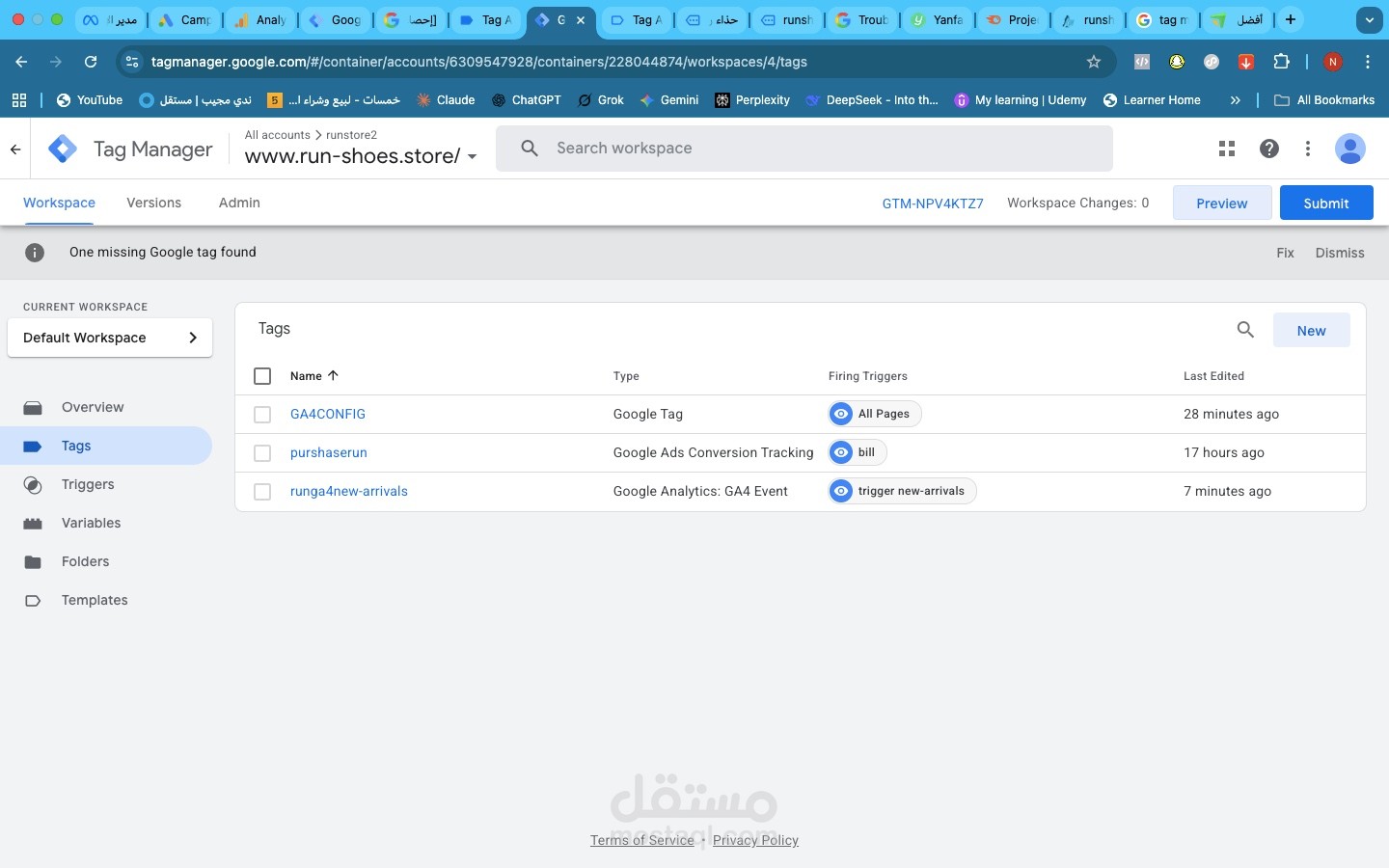Click the back arrow beside Tag Manager logo
This screenshot has height=868, width=1389.
[x=15, y=149]
